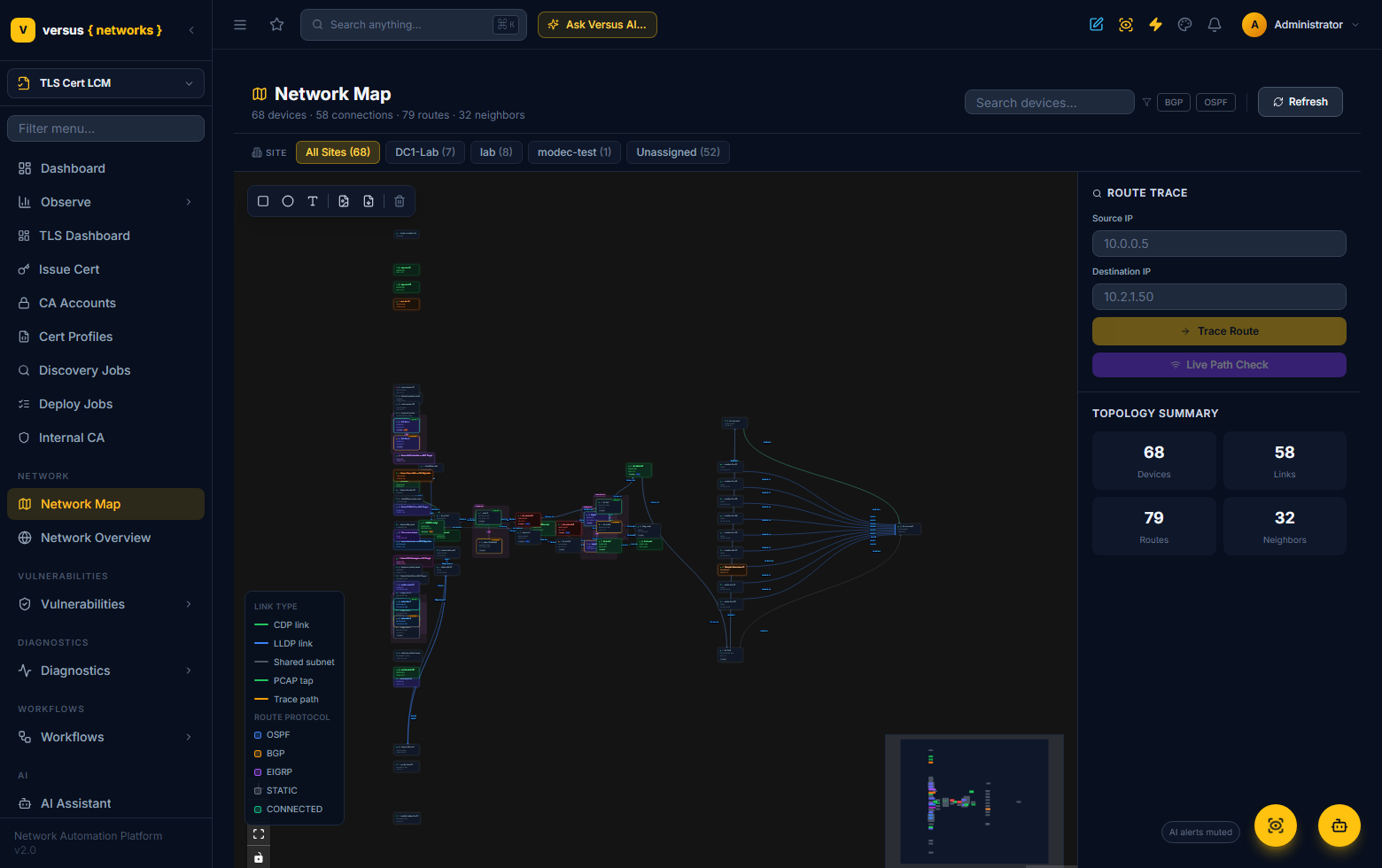This screenshot has width=1382, height=868.
Task: Click the Trace Route button
Action: coord(1219,331)
